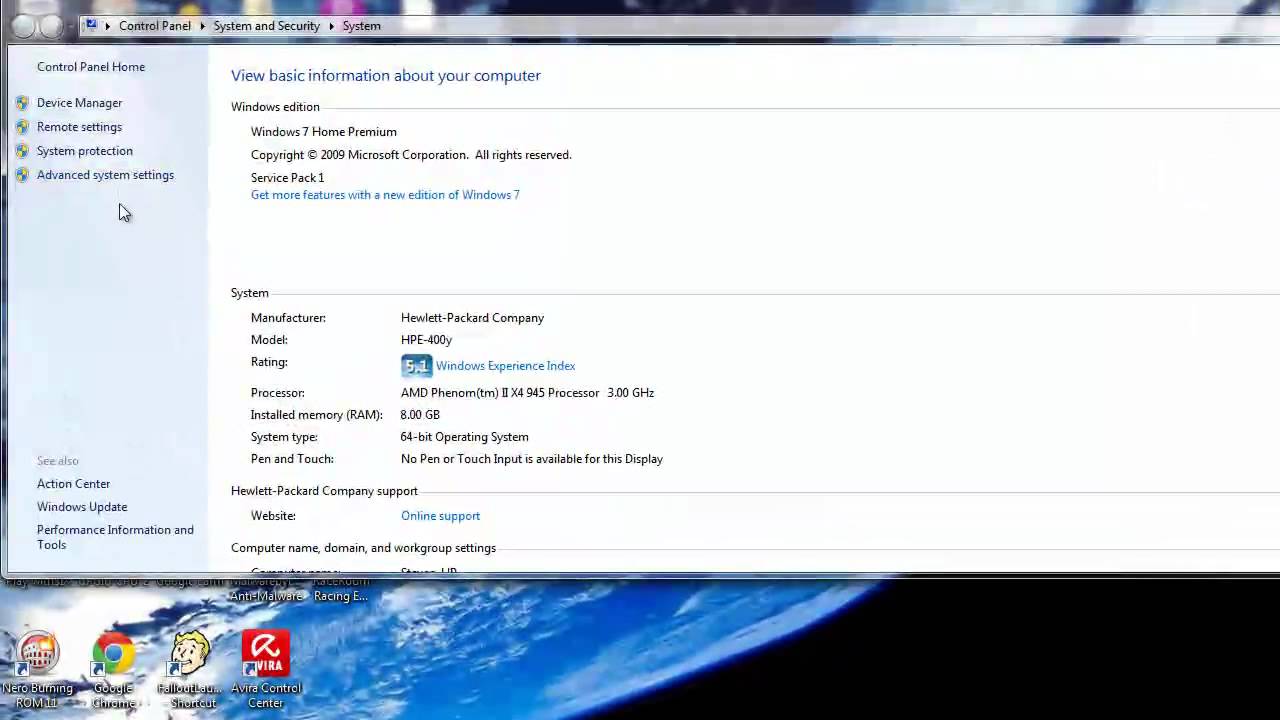Click the 'Pen and Touch:' label

[292, 459]
